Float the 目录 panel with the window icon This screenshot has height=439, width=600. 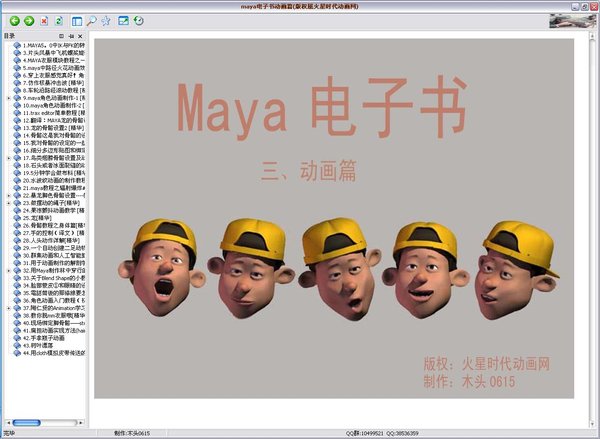click(x=61, y=36)
